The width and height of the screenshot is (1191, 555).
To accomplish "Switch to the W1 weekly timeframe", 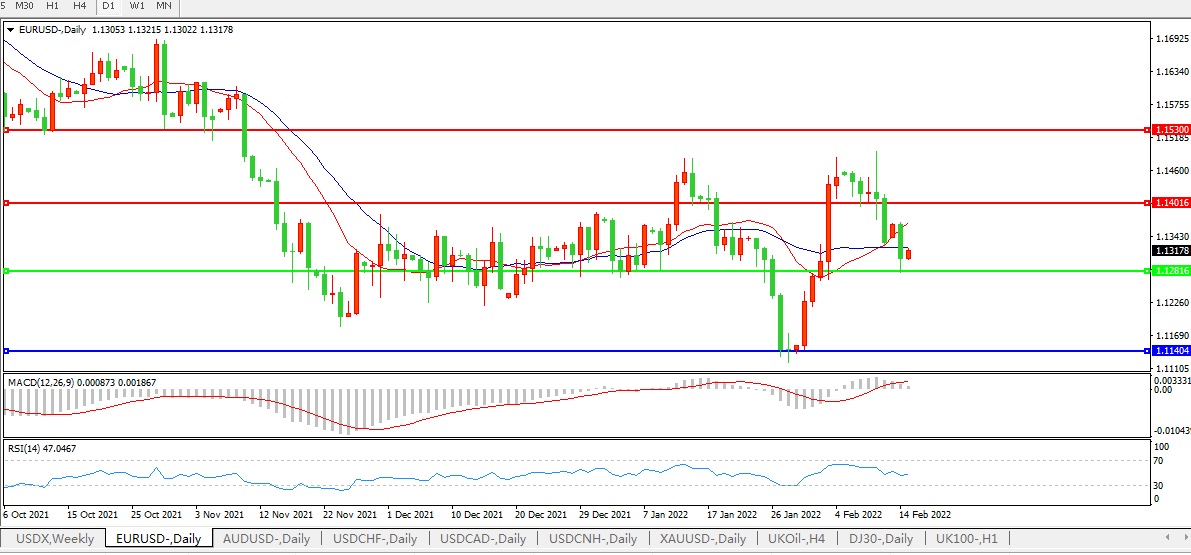I will (x=136, y=6).
